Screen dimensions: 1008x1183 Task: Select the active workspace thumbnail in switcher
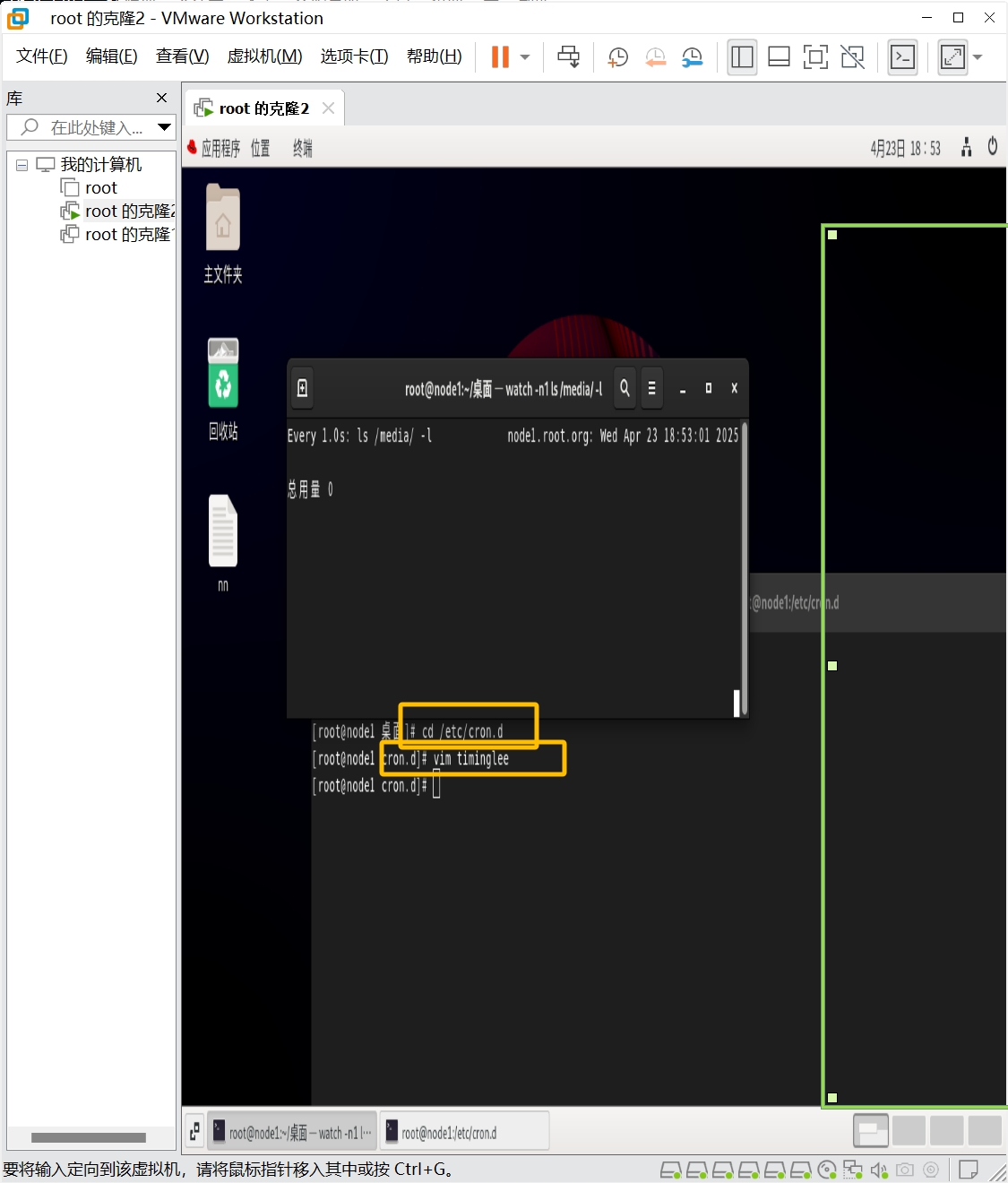(871, 1131)
